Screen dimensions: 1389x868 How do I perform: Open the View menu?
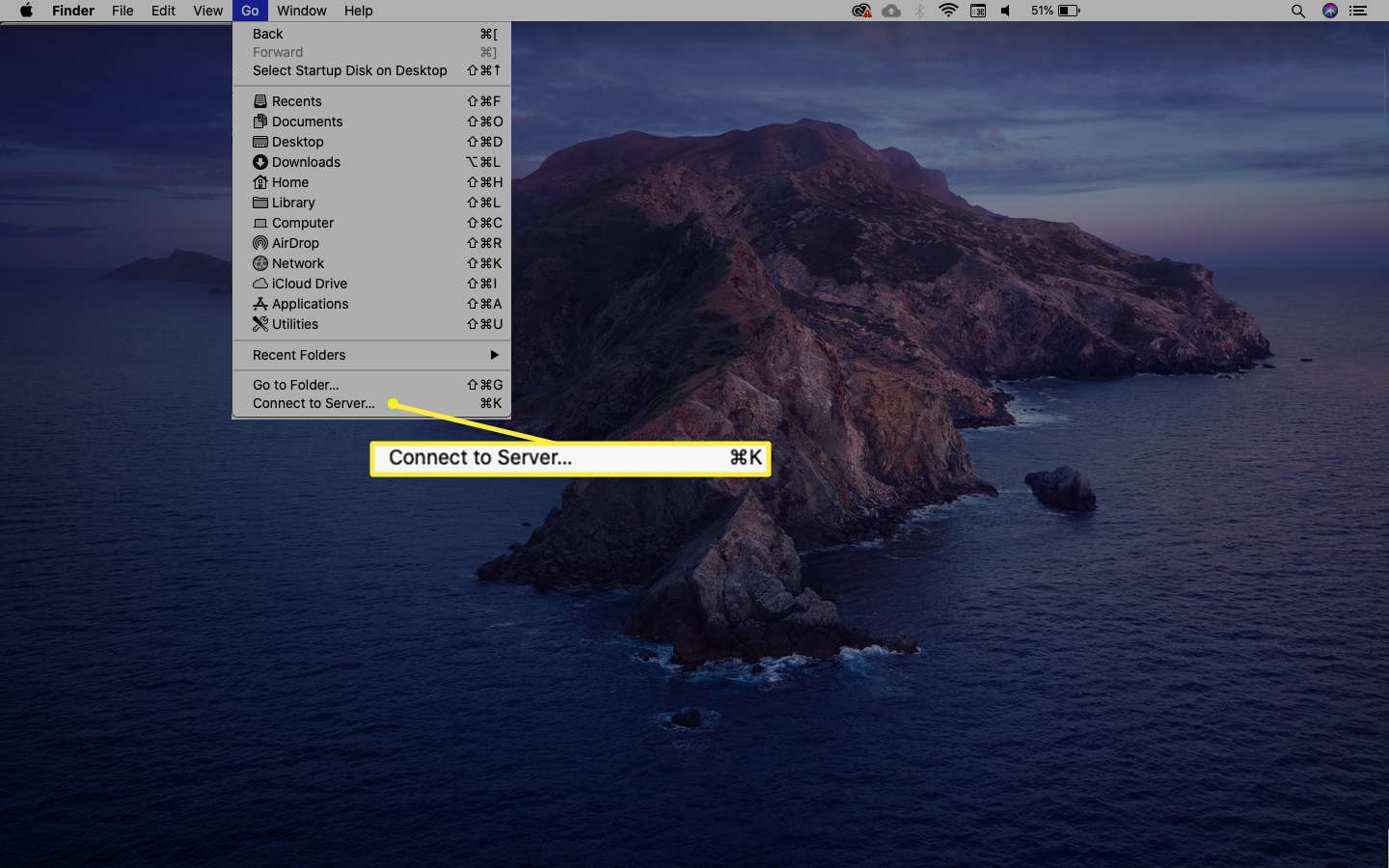coord(207,11)
